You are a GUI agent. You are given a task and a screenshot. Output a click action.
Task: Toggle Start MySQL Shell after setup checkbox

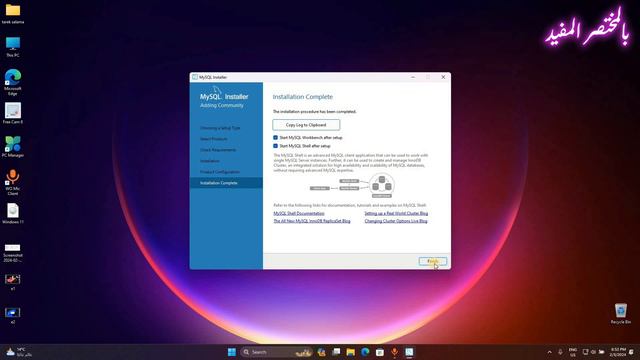click(x=276, y=146)
